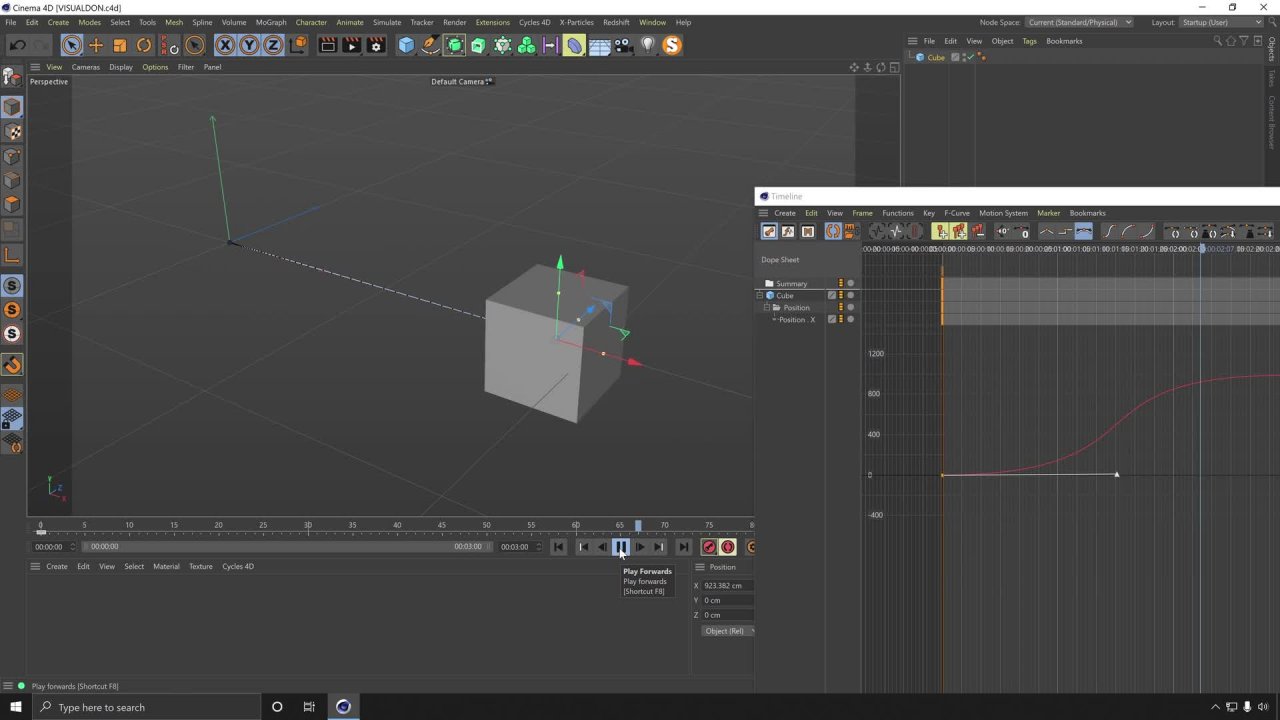Screen dimensions: 1280x720
Task: Pause playback with the Play Forwards button
Action: [x=621, y=547]
